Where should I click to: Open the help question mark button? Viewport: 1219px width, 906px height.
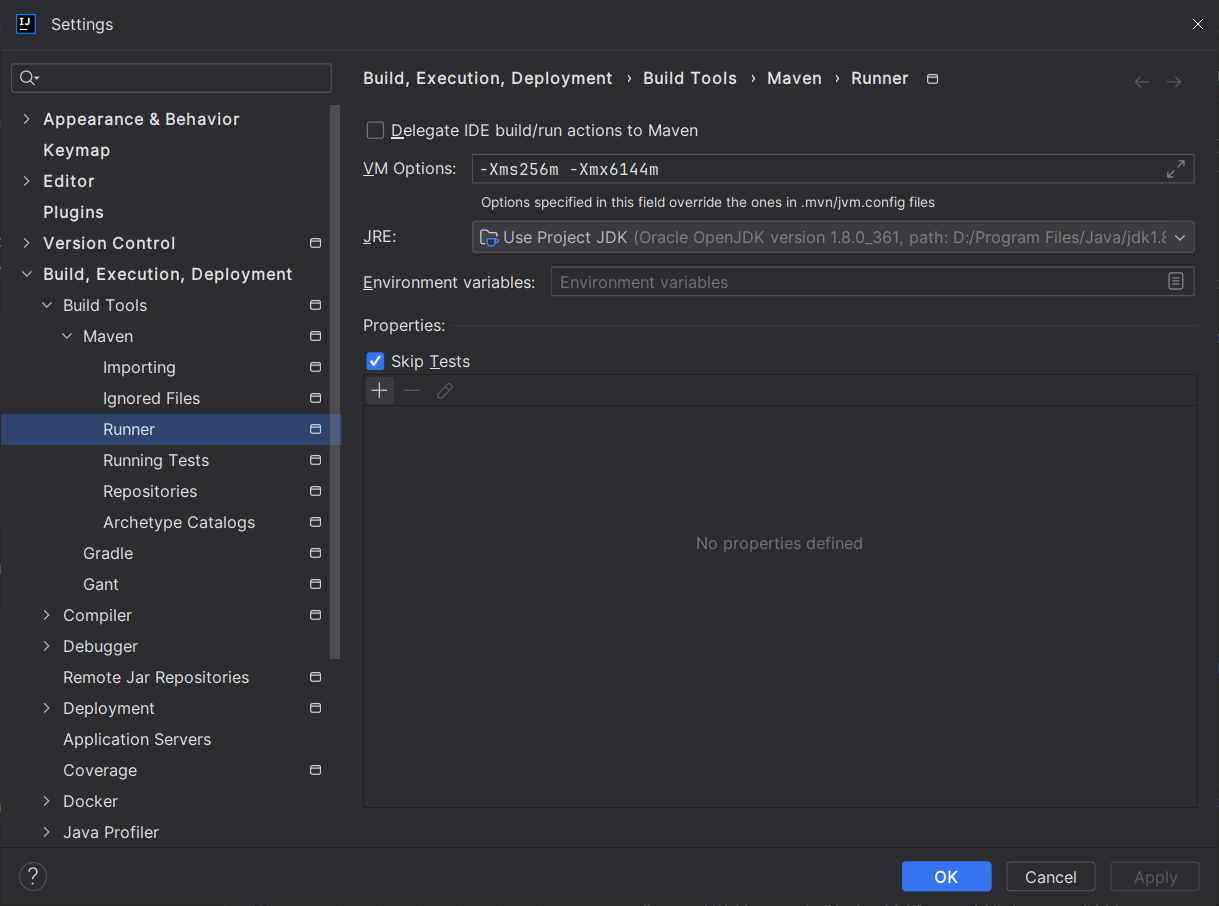point(33,876)
